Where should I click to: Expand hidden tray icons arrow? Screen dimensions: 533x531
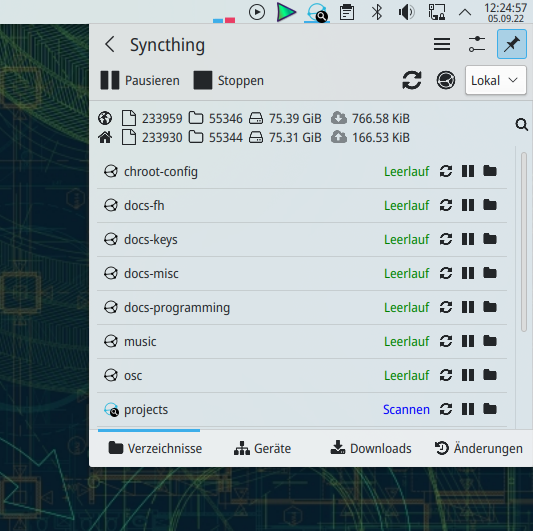click(x=465, y=13)
